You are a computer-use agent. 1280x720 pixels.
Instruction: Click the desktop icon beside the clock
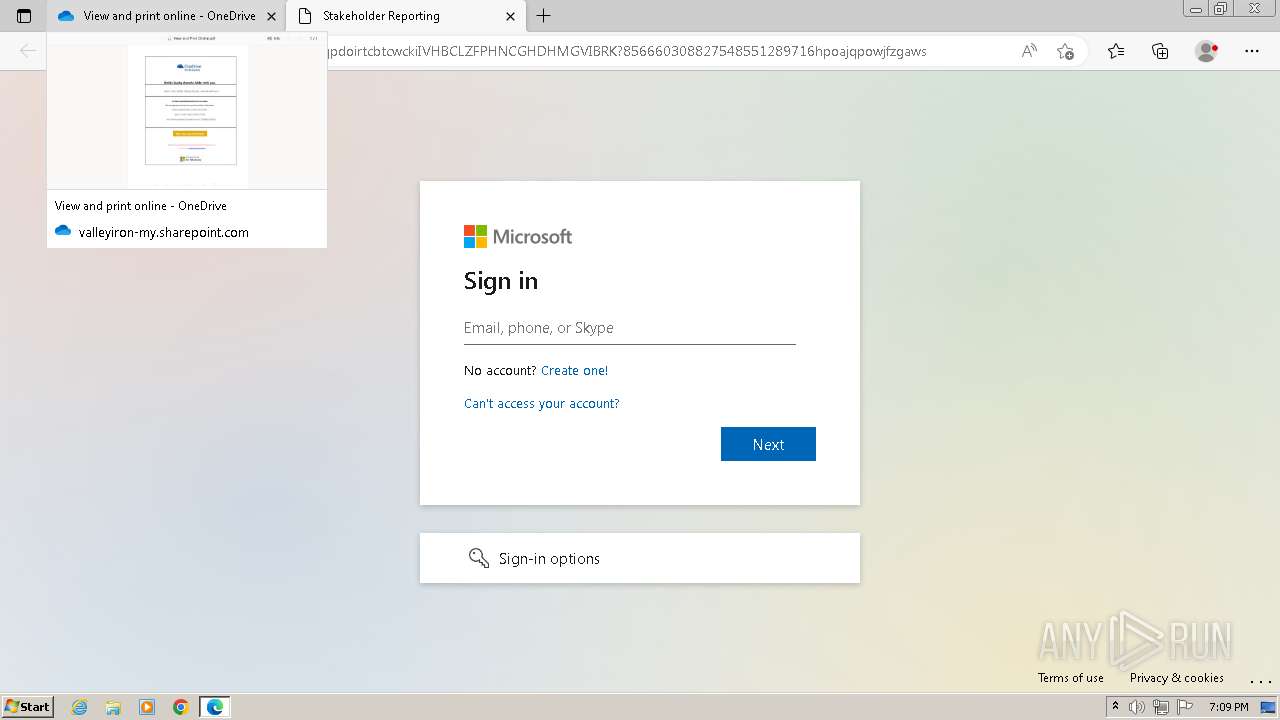pos(1268,707)
